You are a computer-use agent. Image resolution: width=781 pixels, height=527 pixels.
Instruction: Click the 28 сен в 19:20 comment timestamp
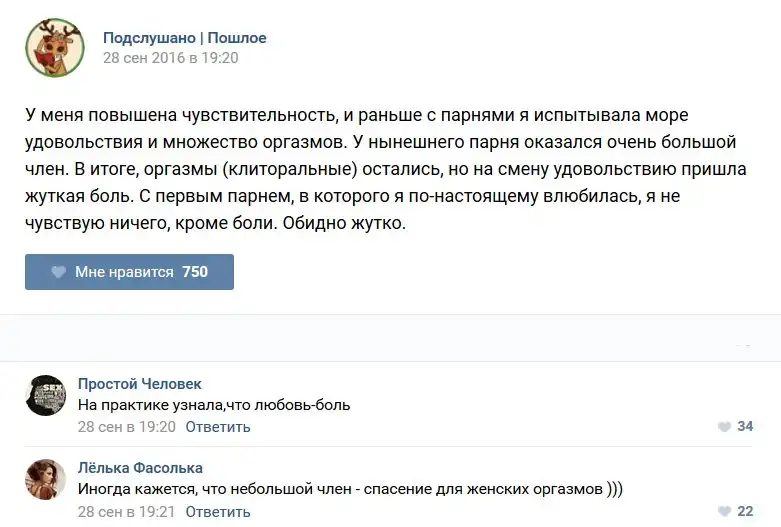(x=127, y=427)
